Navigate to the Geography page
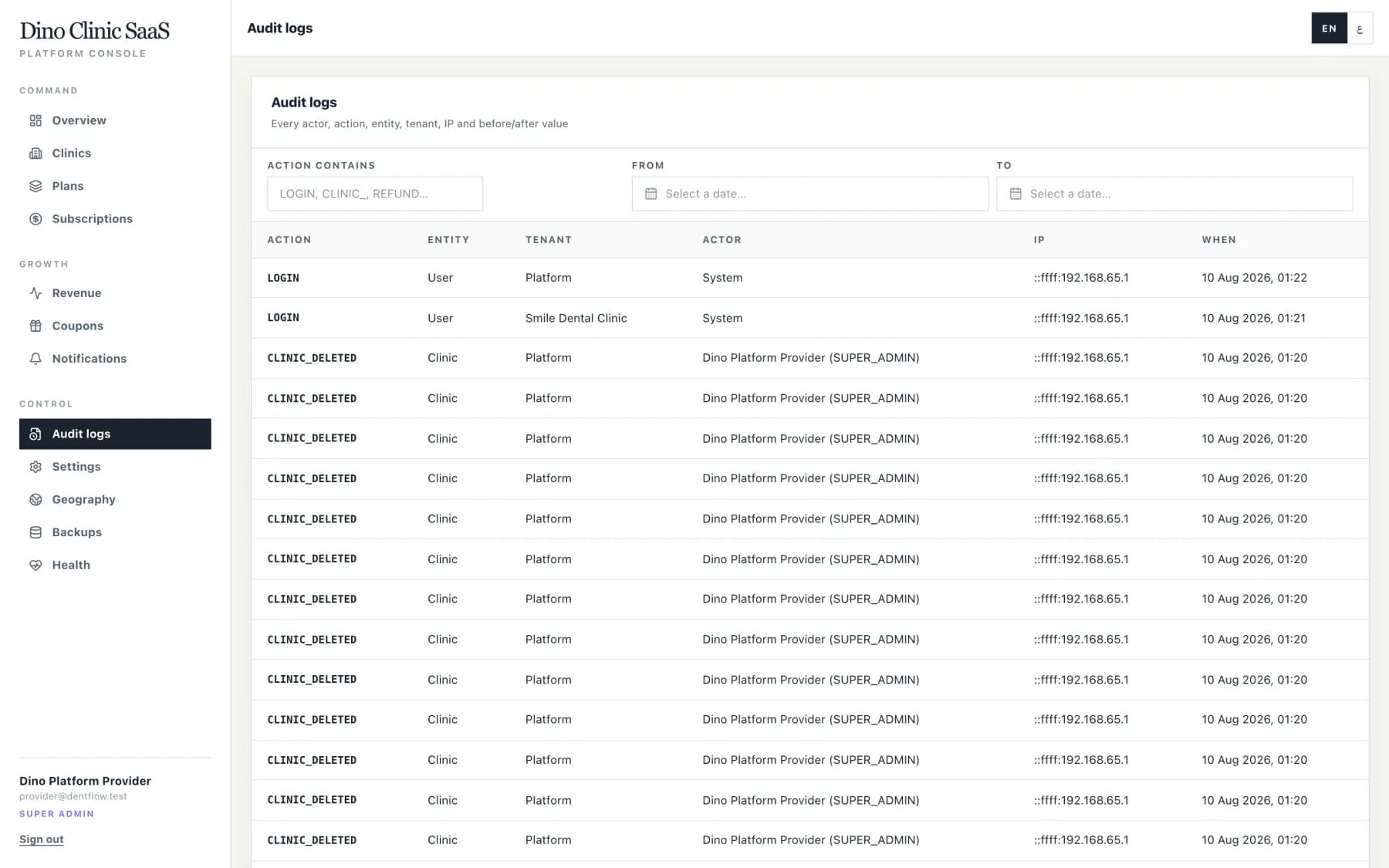The image size is (1389, 868). tap(115, 499)
